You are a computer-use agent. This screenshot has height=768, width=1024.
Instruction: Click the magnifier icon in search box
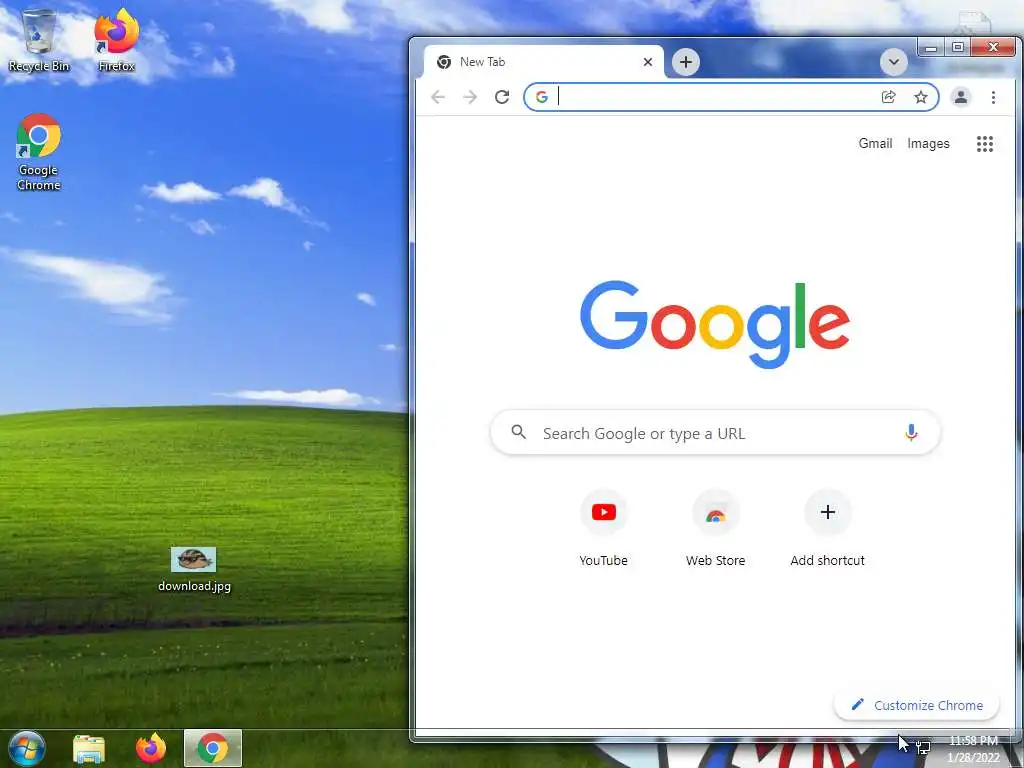pyautogui.click(x=519, y=432)
